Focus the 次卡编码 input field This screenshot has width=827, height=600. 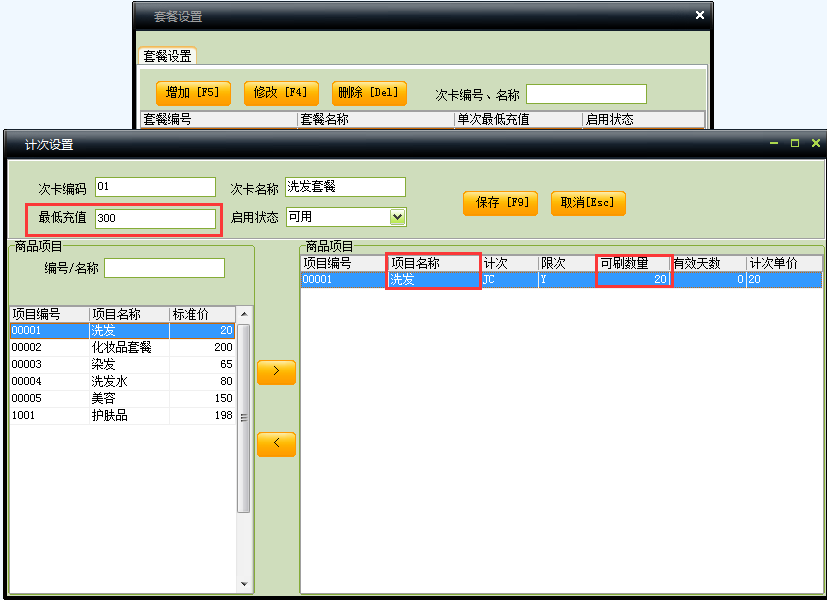156,187
